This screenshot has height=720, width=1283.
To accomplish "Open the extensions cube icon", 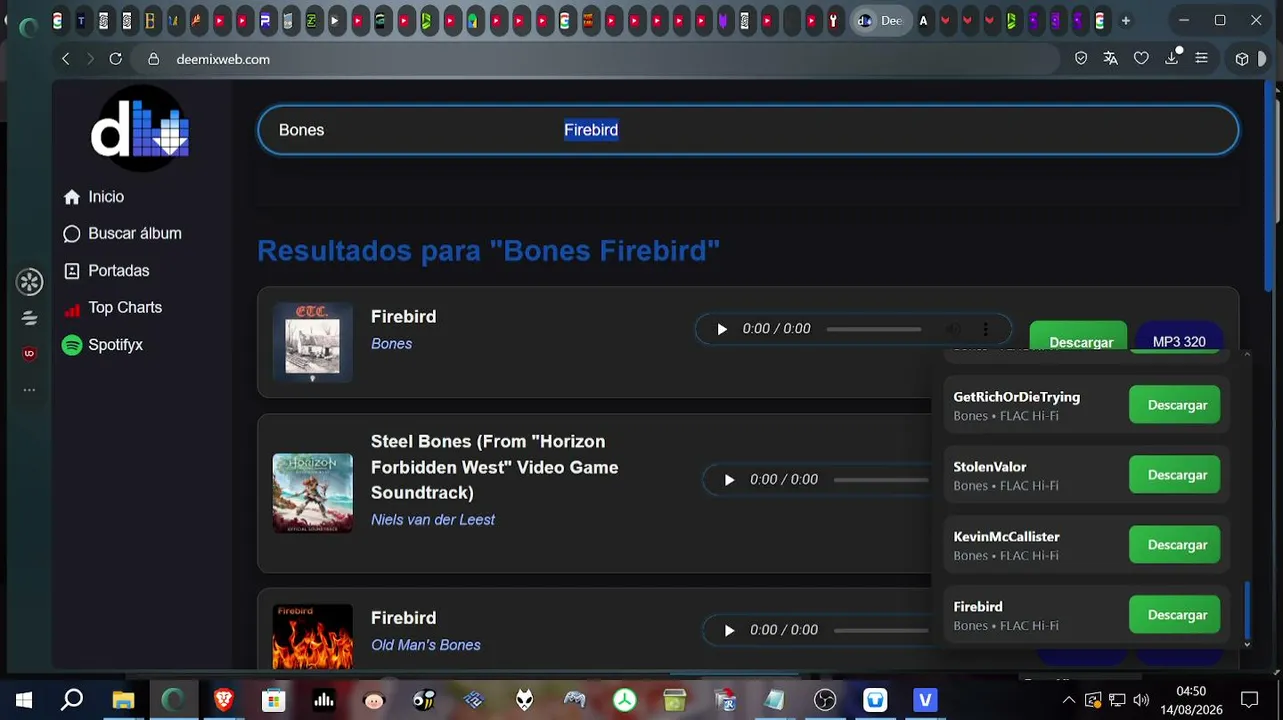I will click(1242, 59).
